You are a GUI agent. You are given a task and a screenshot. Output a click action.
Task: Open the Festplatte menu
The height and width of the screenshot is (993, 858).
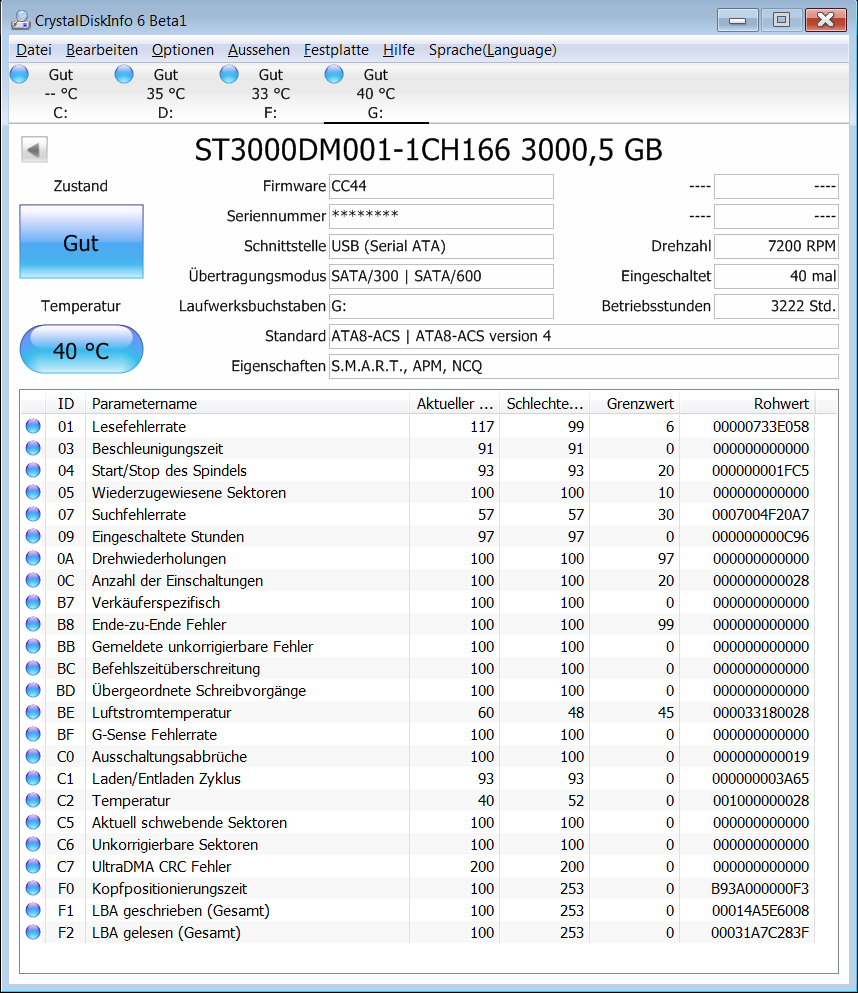click(x=336, y=50)
